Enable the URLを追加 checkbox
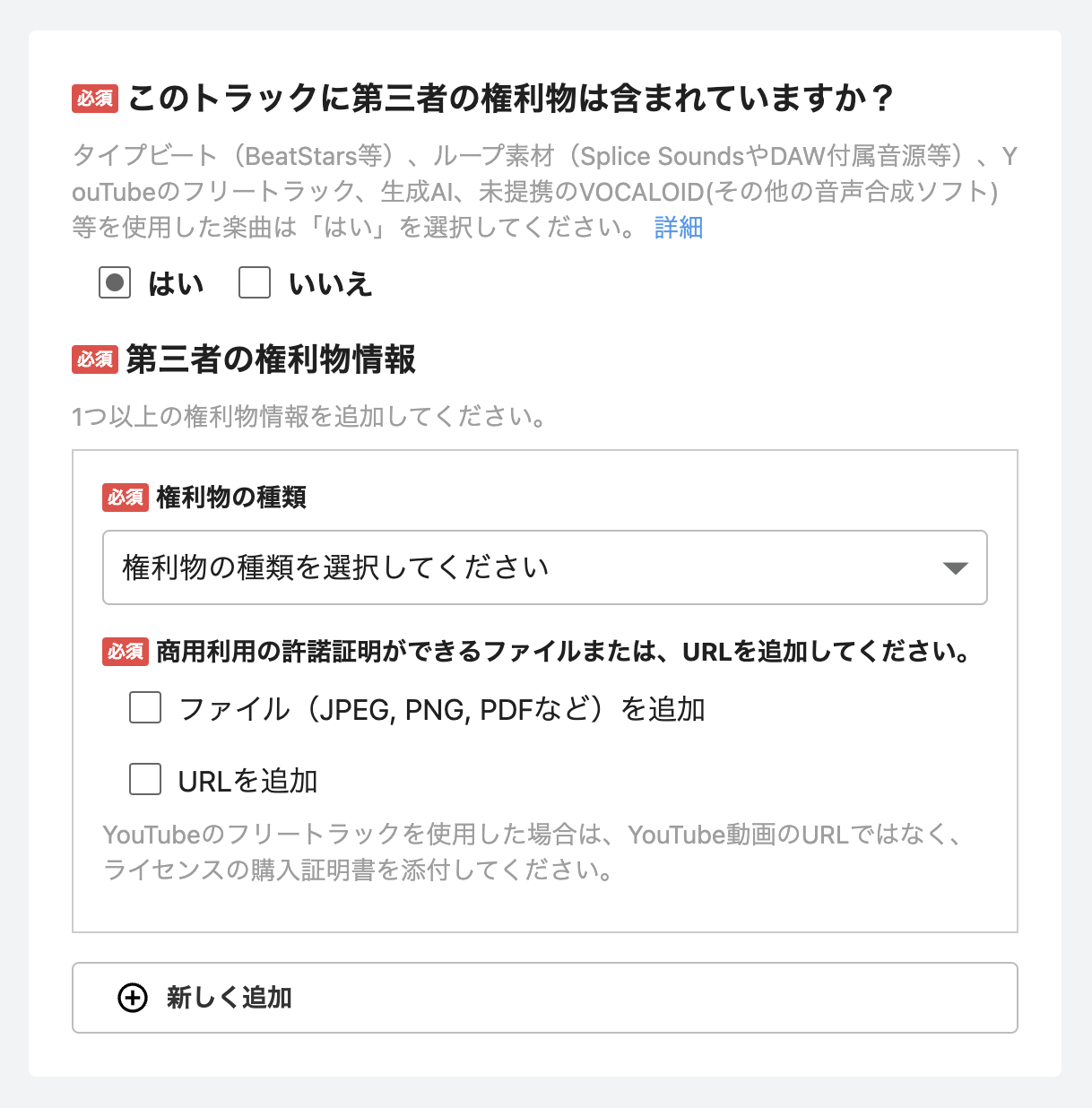1092x1108 pixels. point(145,780)
